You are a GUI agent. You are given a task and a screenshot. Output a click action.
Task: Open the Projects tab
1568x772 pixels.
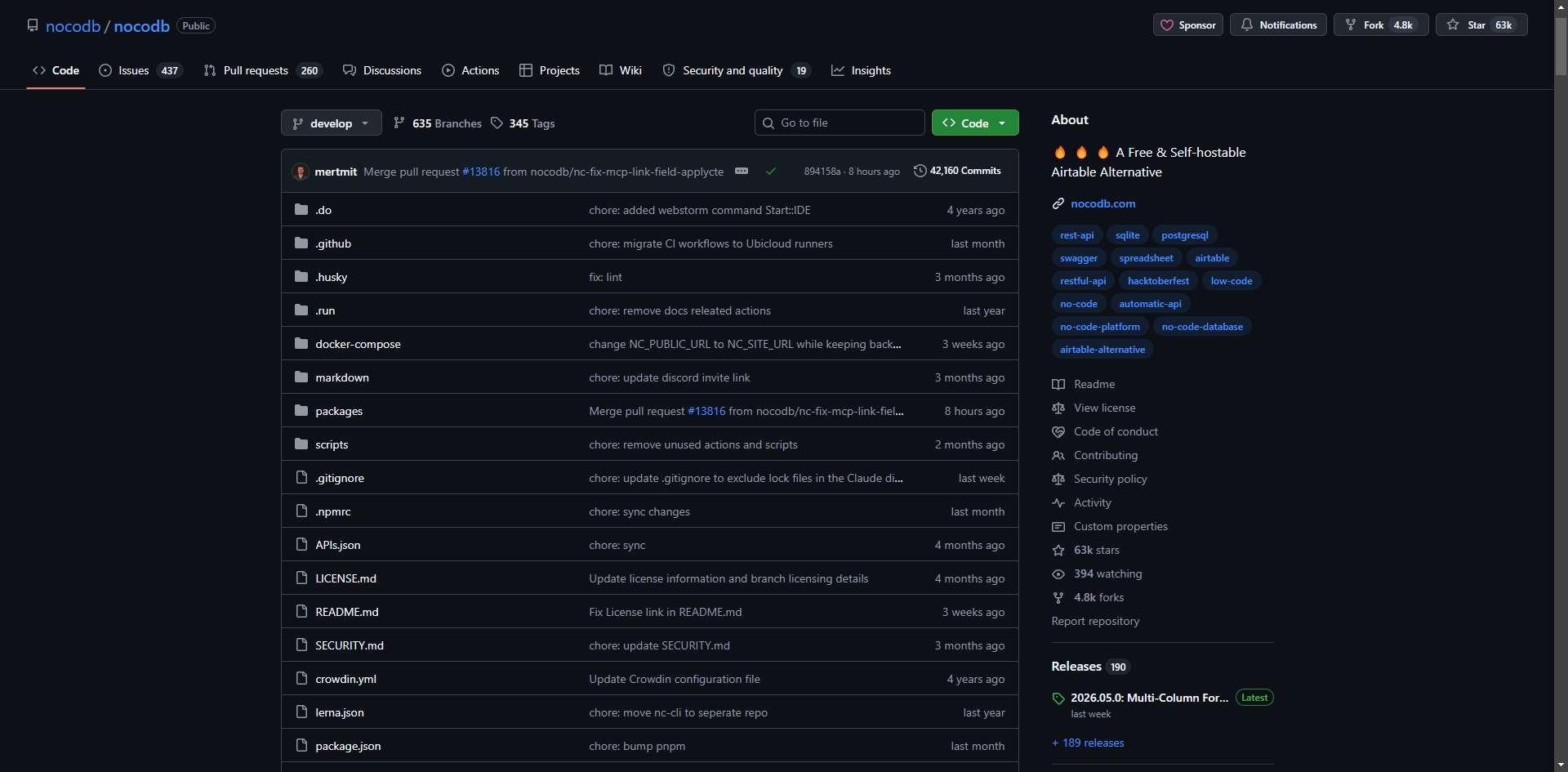click(x=550, y=70)
